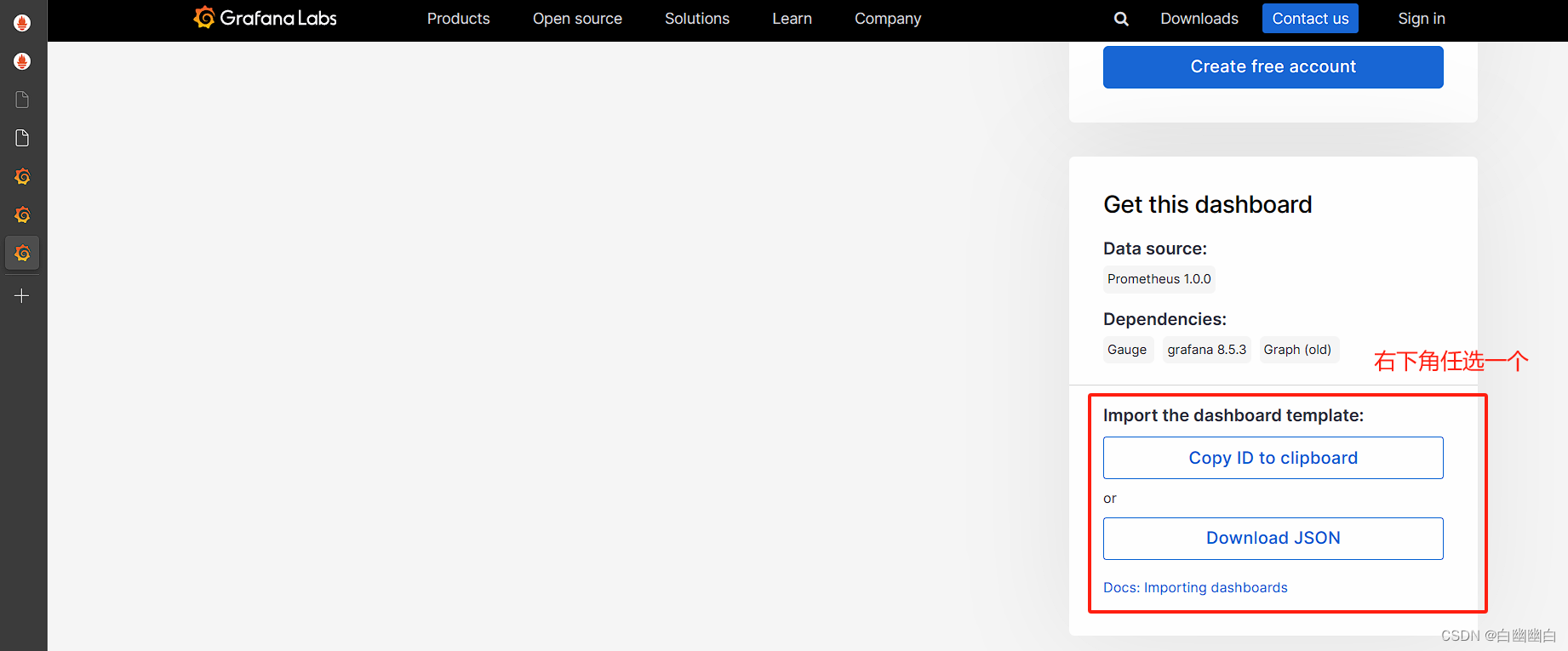Viewport: 1568px width, 651px height.
Task: Open Docs: Importing dashboards link
Action: click(x=1195, y=588)
